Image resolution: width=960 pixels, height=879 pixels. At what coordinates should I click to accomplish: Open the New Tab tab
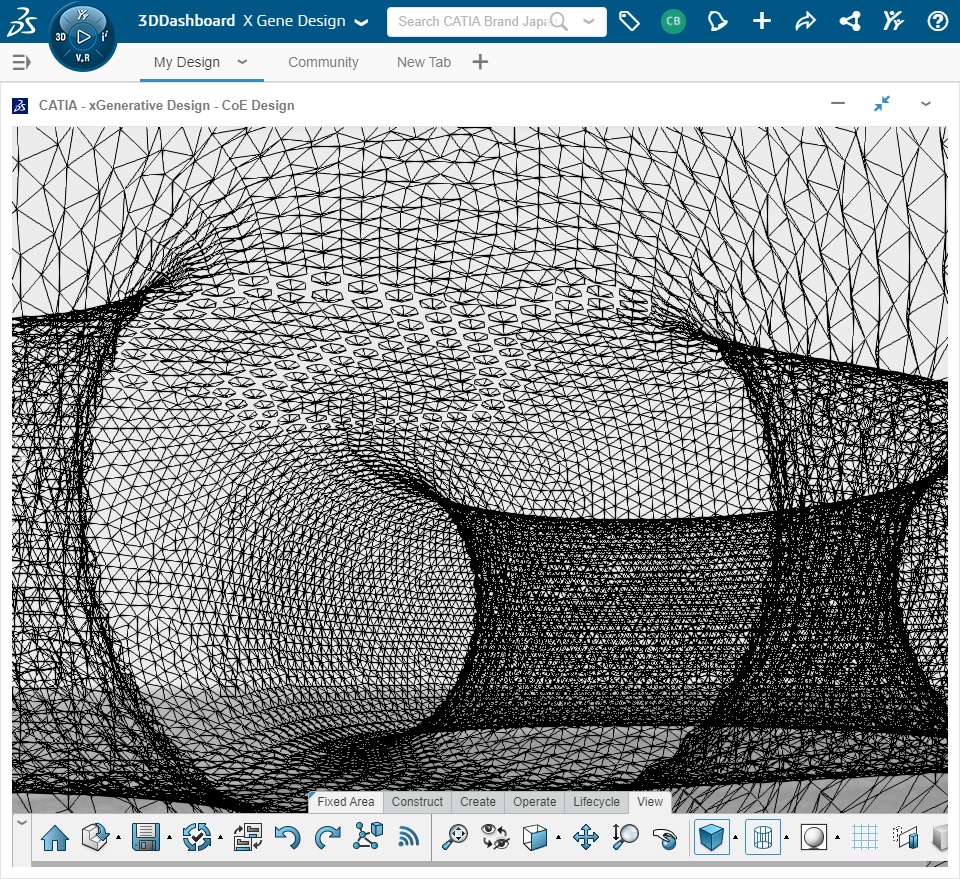point(424,62)
